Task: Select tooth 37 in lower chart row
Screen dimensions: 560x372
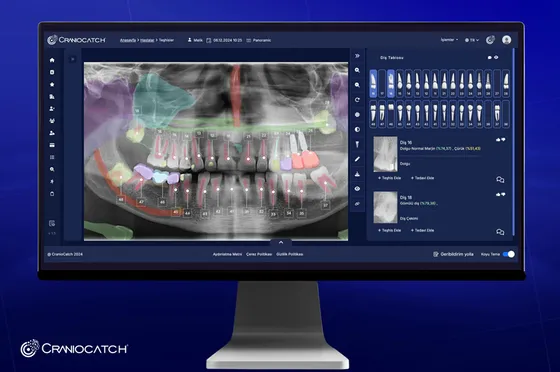Action: tap(497, 114)
